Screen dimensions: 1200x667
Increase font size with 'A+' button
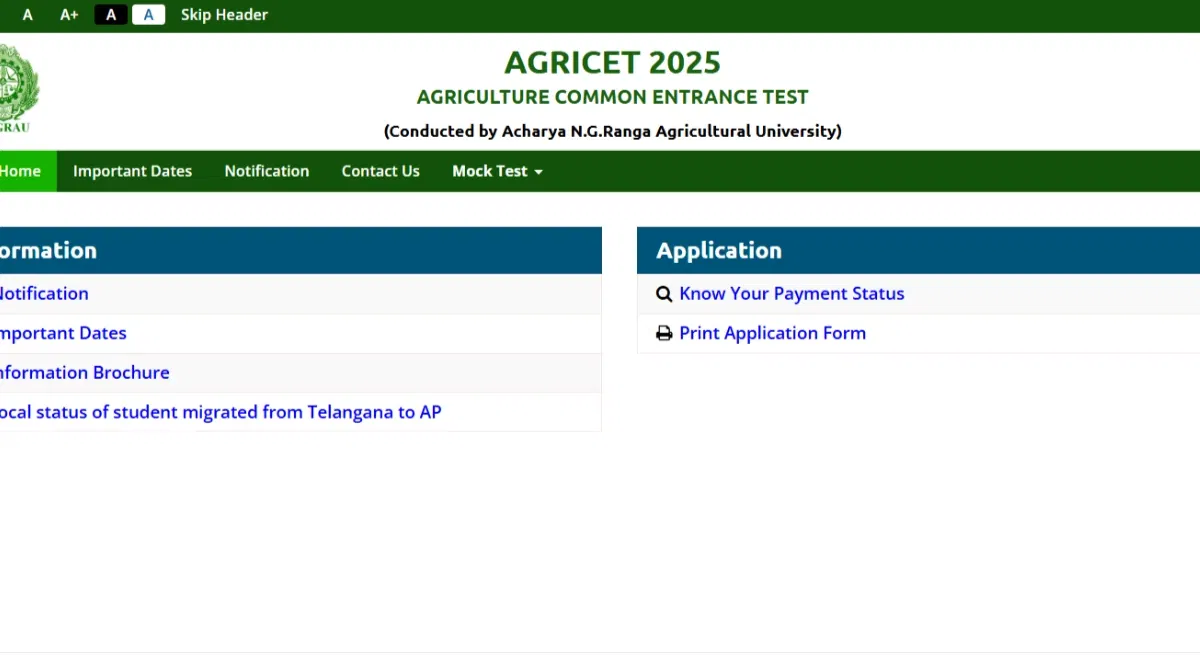click(x=69, y=15)
